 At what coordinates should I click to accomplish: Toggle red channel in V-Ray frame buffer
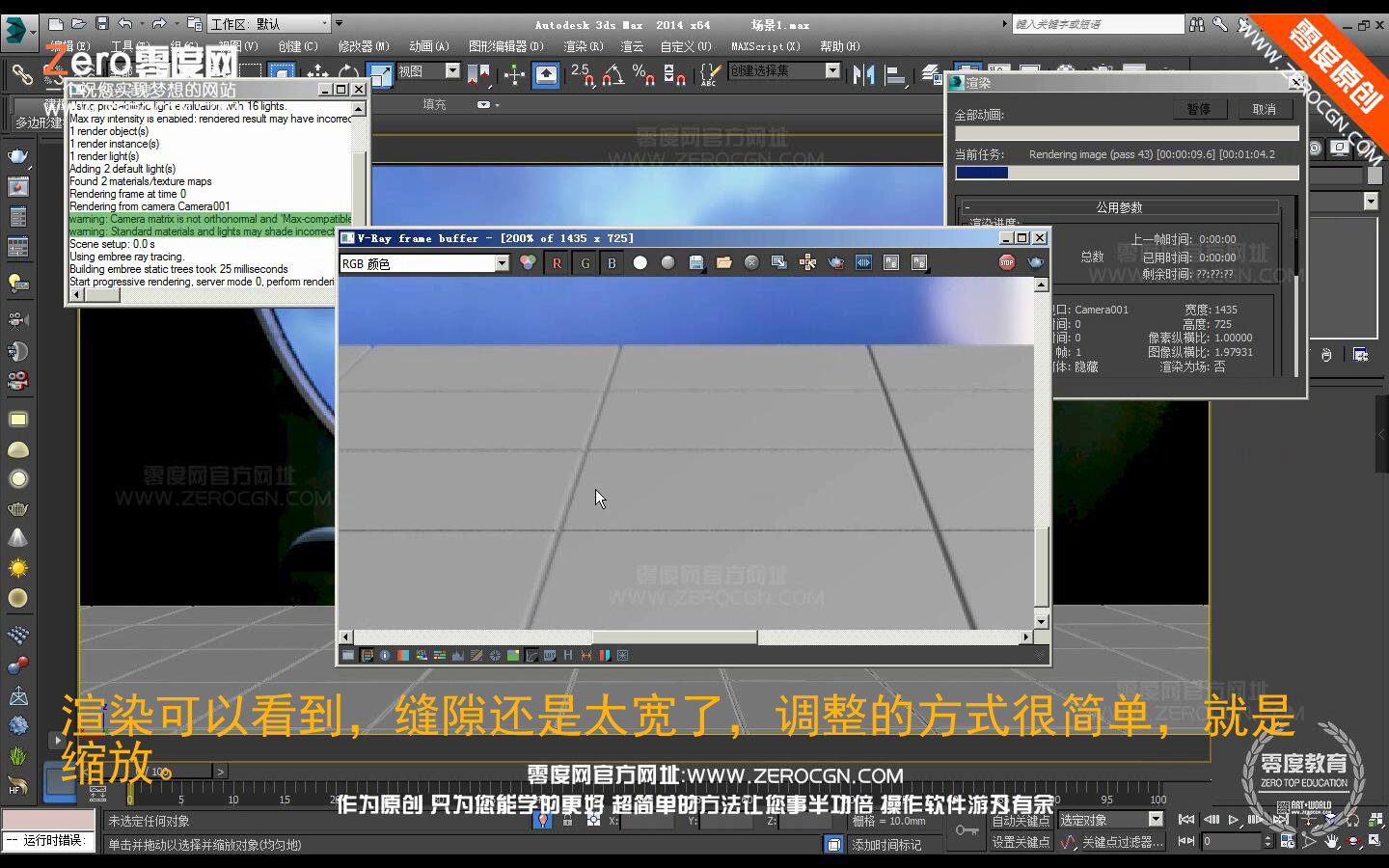point(557,262)
